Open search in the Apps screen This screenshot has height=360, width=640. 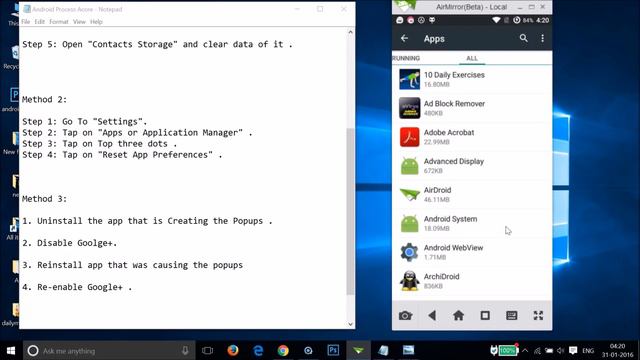523,38
